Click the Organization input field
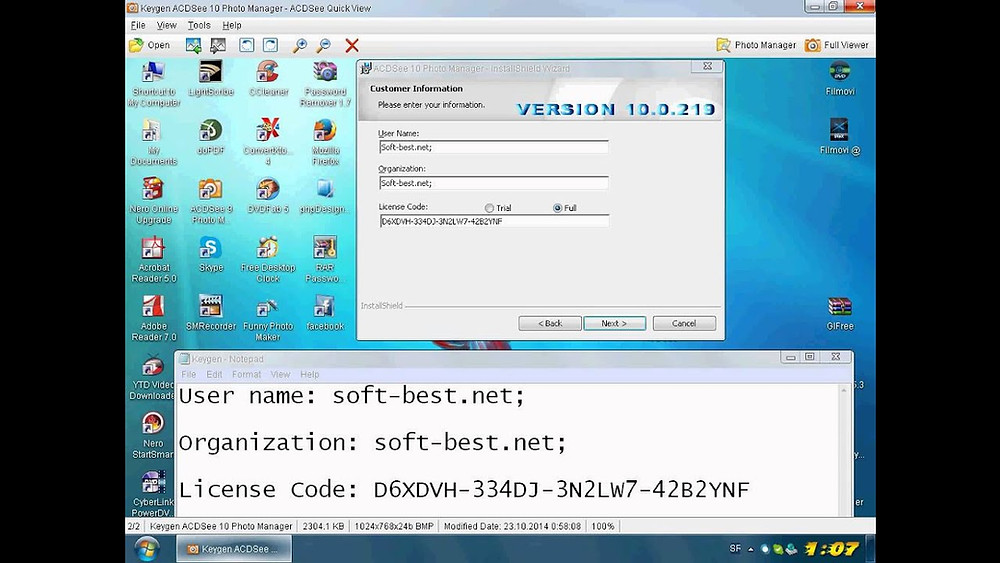This screenshot has height=563, width=1000. tap(493, 183)
